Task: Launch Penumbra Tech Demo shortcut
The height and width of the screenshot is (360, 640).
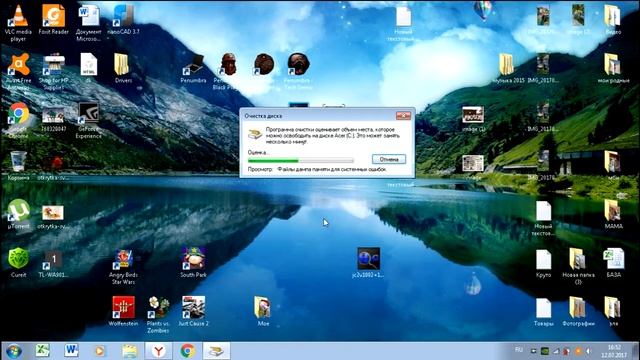Action: click(298, 71)
